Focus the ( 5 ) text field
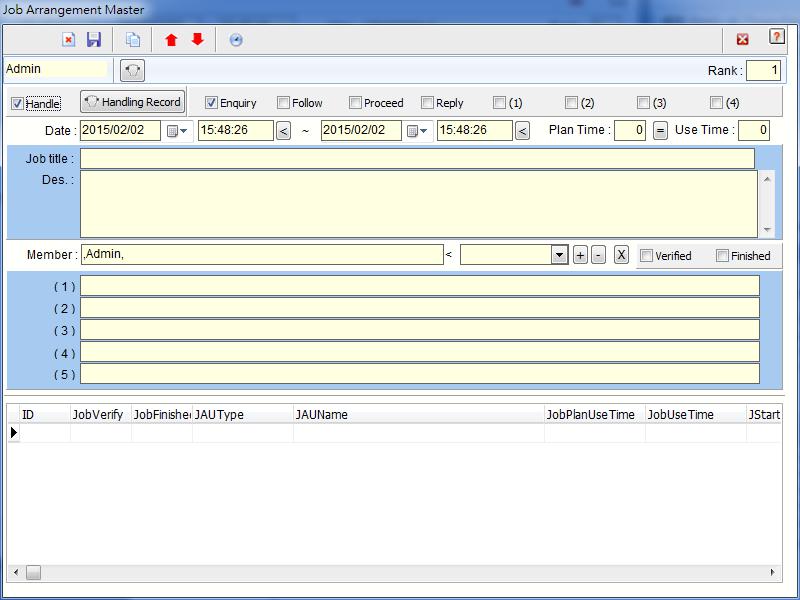800x600 pixels. point(420,374)
